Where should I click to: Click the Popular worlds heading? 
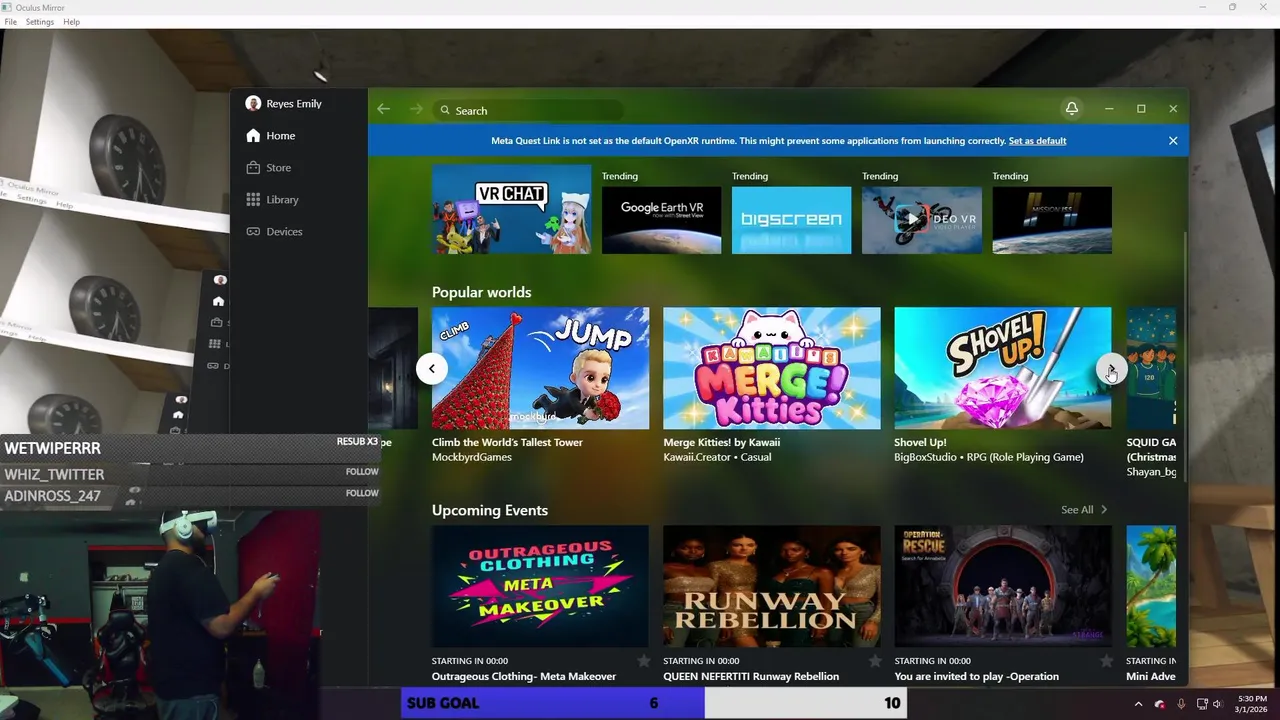tap(482, 292)
